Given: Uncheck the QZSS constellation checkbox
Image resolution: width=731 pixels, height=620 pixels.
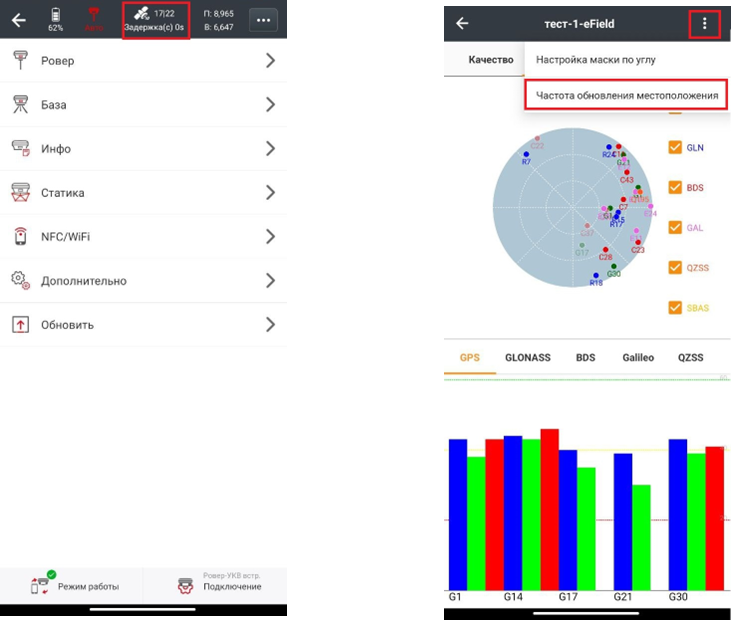Looking at the screenshot, I should click(675, 268).
